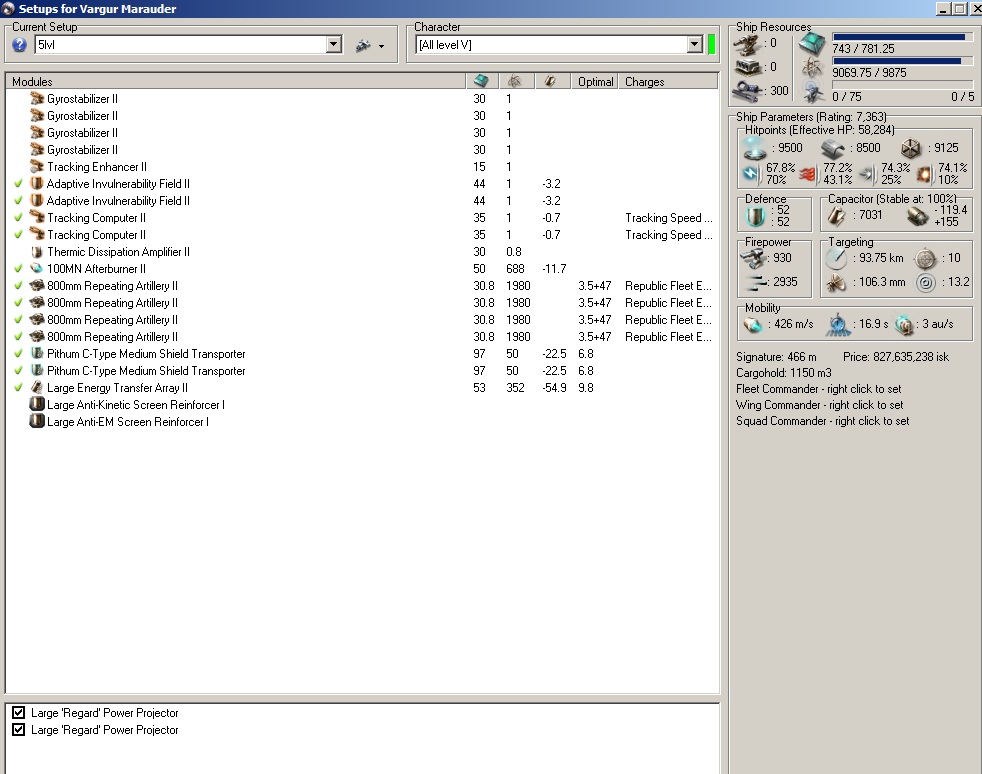Image resolution: width=982 pixels, height=774 pixels.
Task: Expand the Character selection dropdown
Action: click(694, 45)
